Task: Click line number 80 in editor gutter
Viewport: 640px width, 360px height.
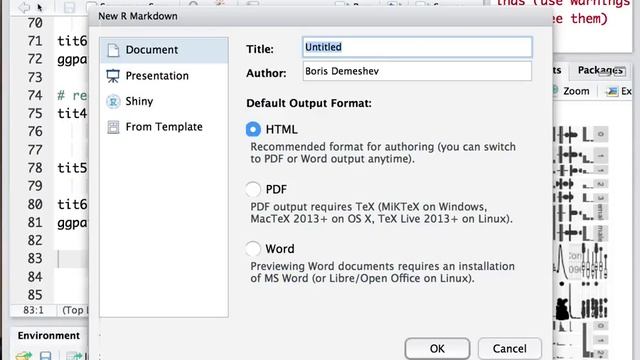Action: [x=35, y=204]
